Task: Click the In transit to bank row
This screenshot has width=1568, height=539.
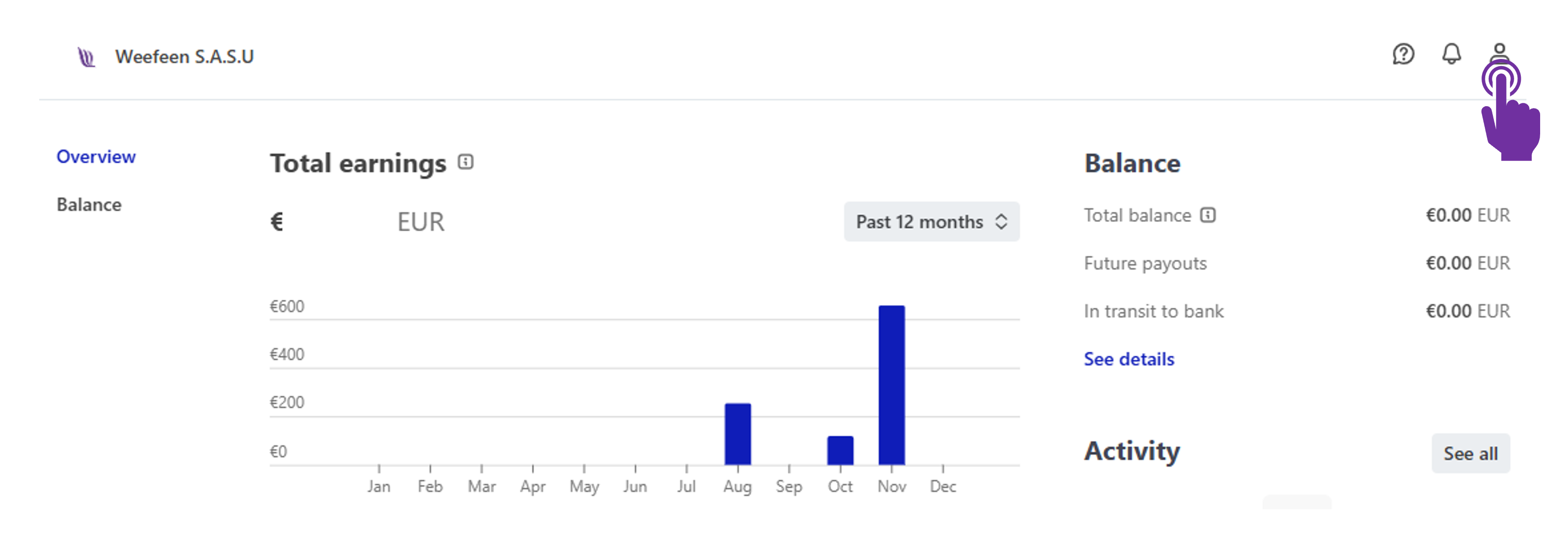Action: (x=1153, y=312)
